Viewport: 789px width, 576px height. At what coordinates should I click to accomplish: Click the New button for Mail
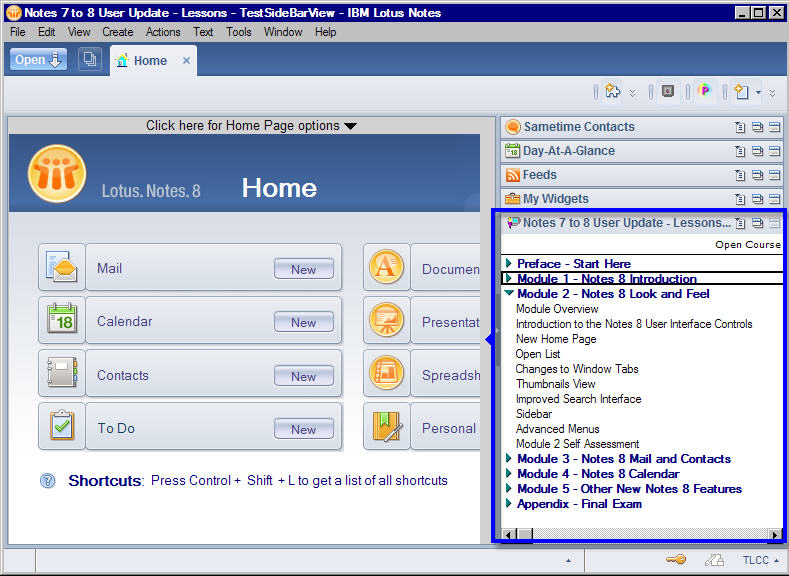point(304,269)
